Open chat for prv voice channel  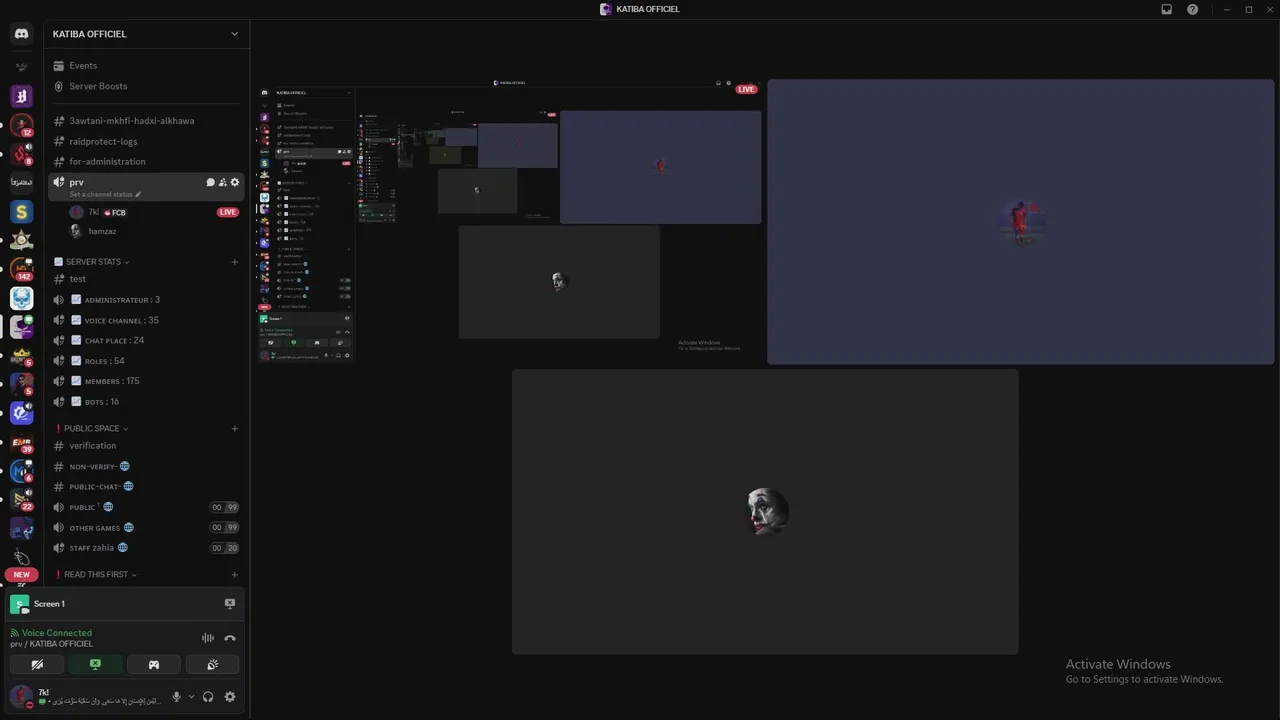click(x=210, y=182)
